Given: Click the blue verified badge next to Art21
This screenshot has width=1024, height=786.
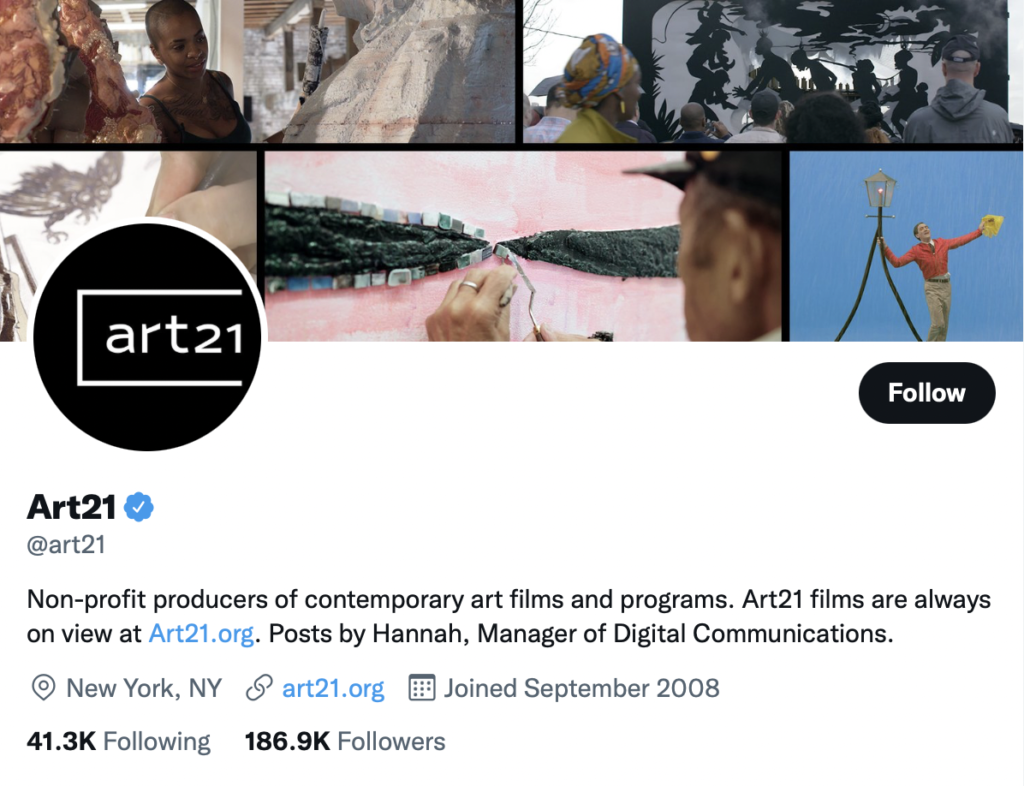Looking at the screenshot, I should click(x=138, y=507).
